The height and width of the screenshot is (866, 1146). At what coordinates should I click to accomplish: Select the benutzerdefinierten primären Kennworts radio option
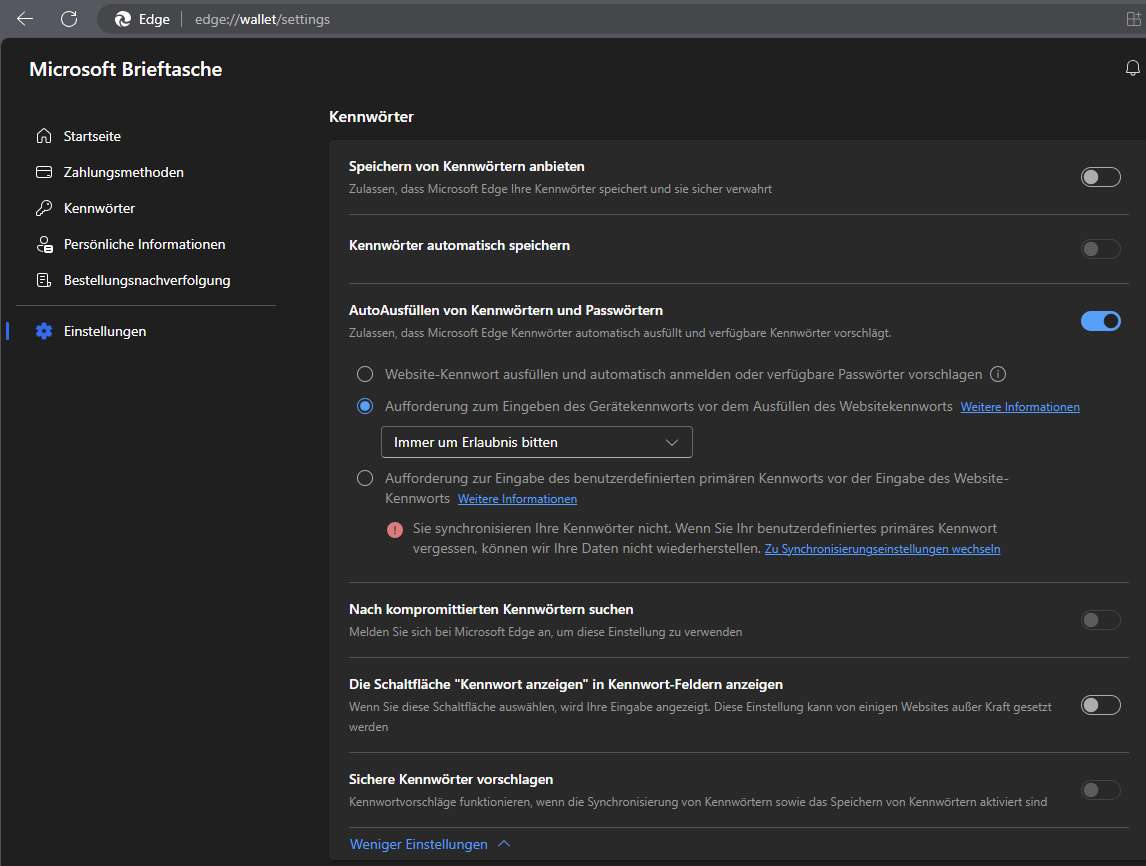coord(365,478)
